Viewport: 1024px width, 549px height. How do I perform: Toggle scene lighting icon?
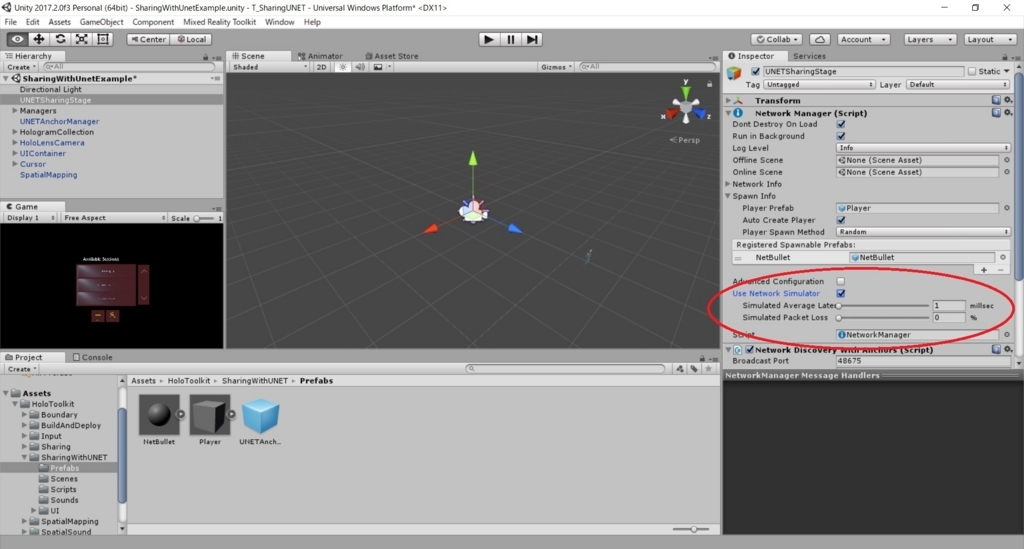coord(342,67)
